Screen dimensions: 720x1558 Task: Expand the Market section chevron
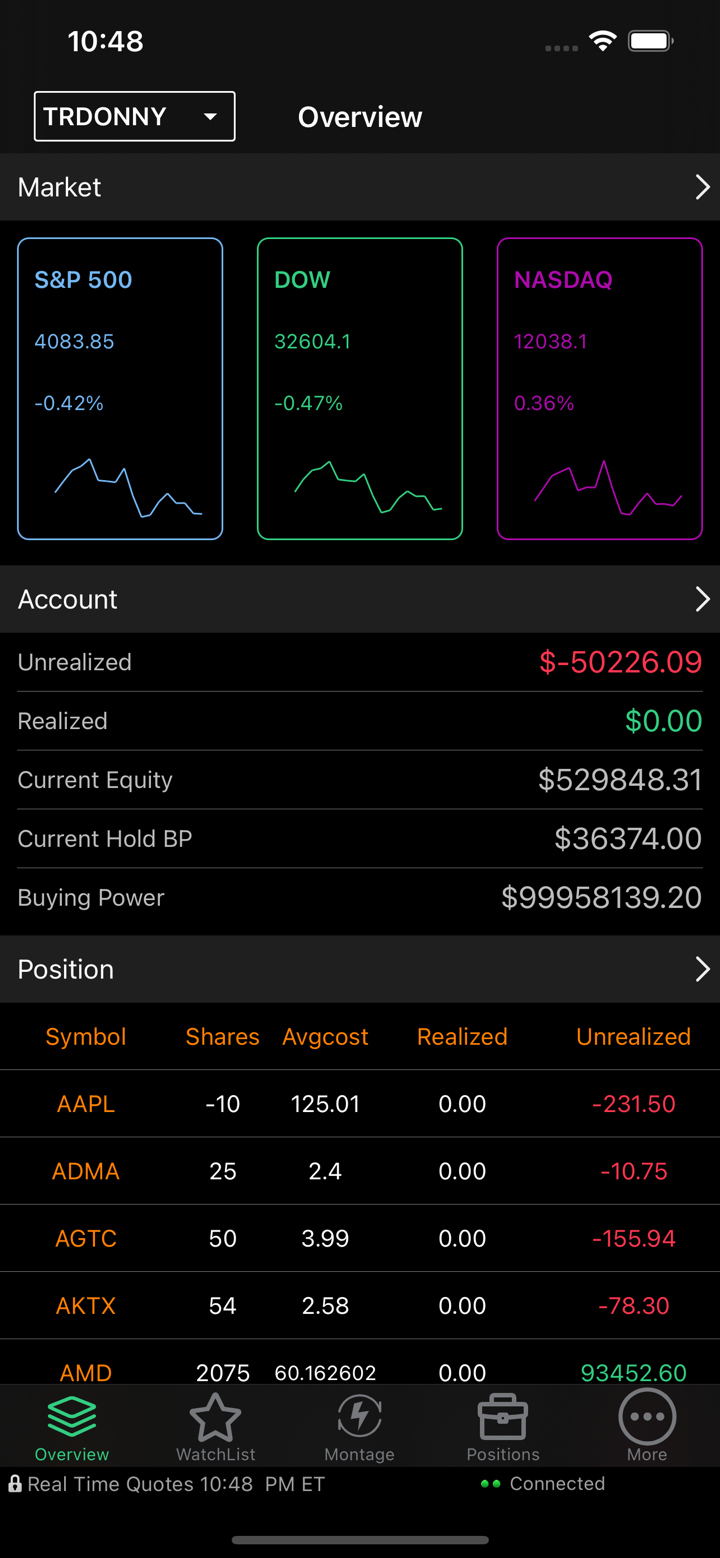point(702,187)
